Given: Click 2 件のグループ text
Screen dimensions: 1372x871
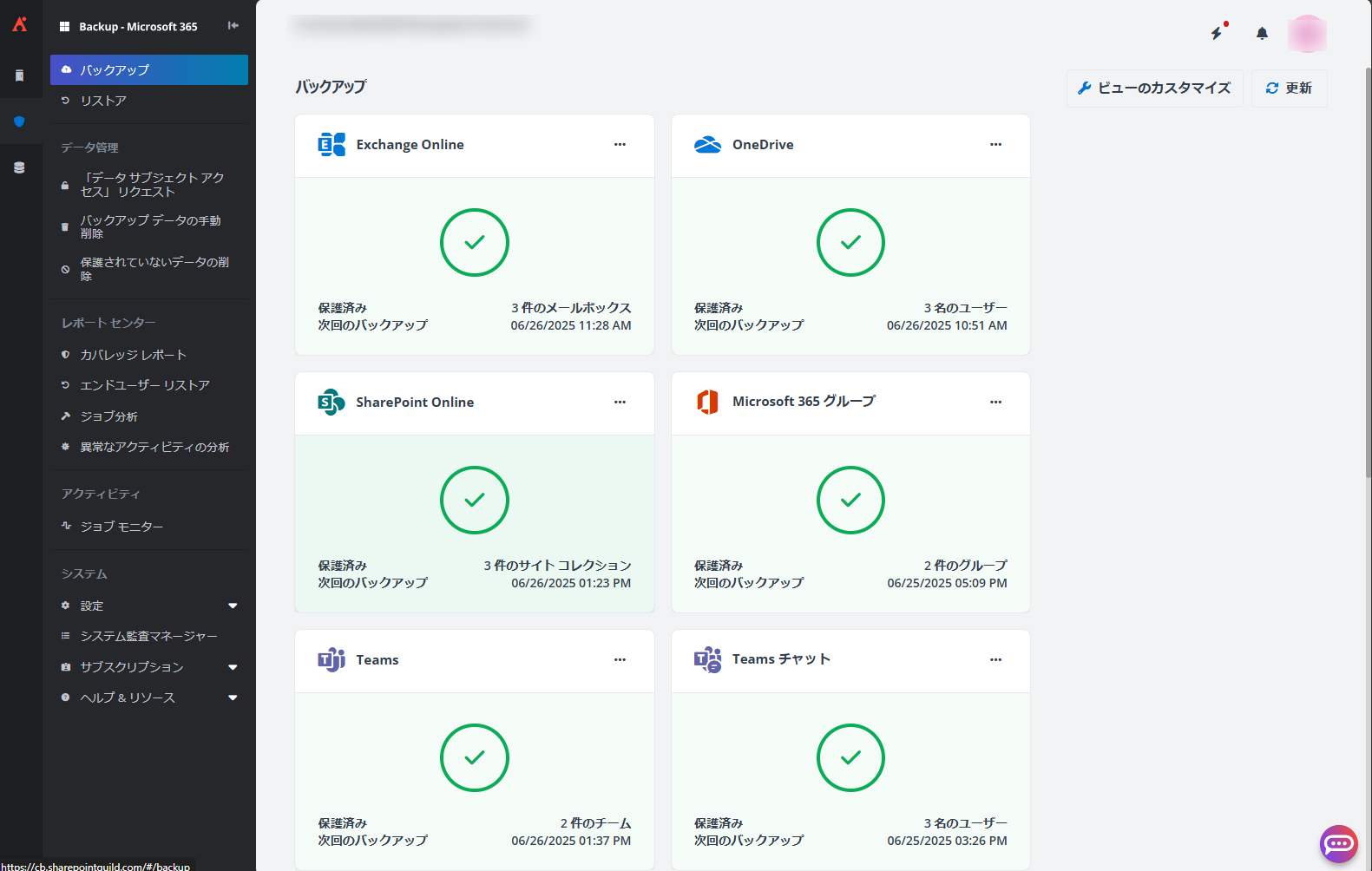Looking at the screenshot, I should click(x=965, y=566).
